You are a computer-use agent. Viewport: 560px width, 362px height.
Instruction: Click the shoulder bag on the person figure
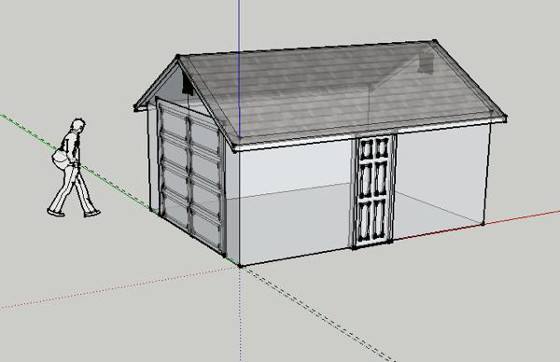[60, 159]
